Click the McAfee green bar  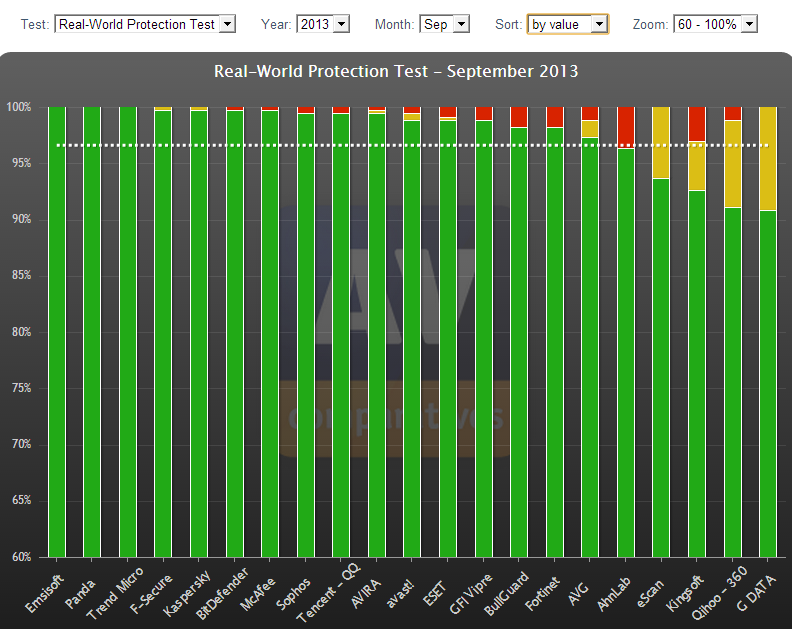tap(270, 334)
